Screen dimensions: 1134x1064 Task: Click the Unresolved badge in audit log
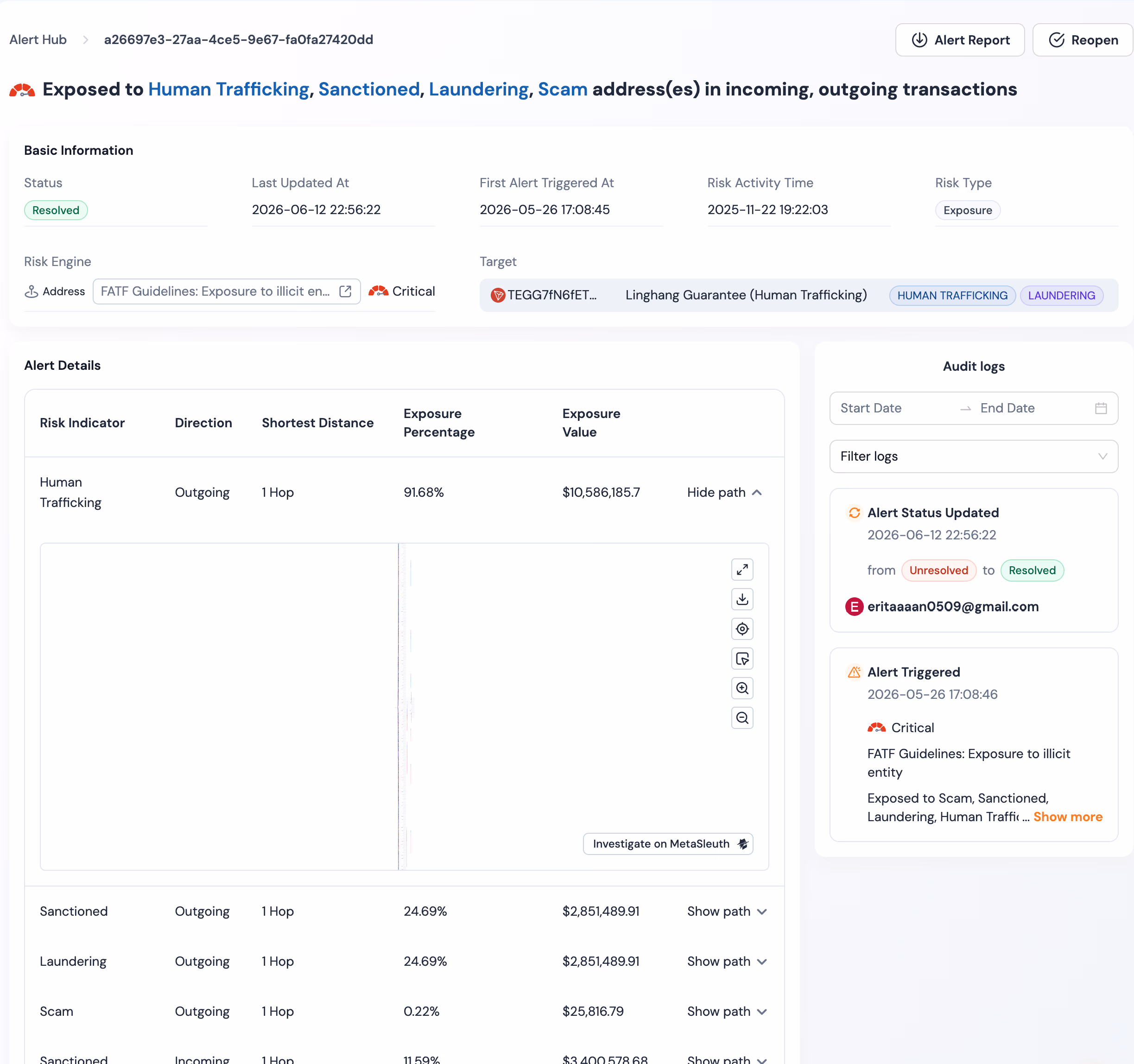[x=938, y=570]
